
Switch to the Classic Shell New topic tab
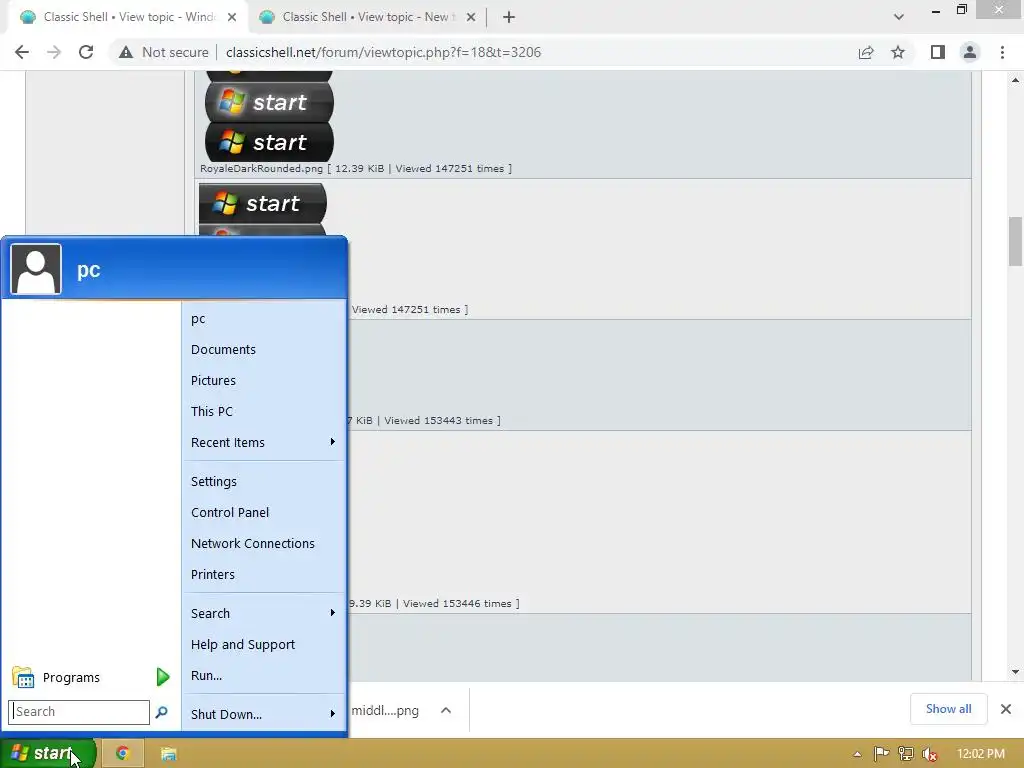pyautogui.click(x=366, y=17)
